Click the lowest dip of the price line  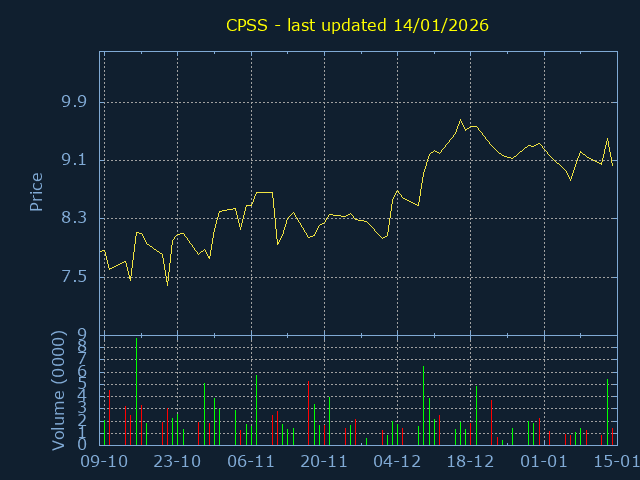pyautogui.click(x=167, y=285)
